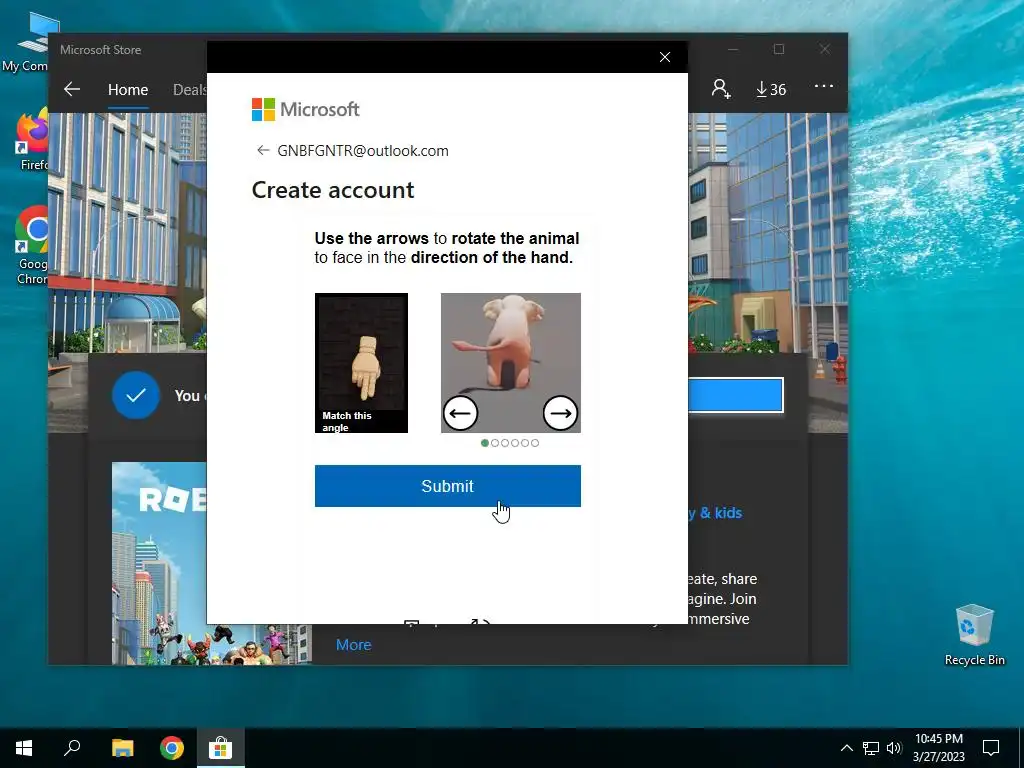The height and width of the screenshot is (768, 1024).
Task: Click the More link in Microsoft Store
Action: 353,645
